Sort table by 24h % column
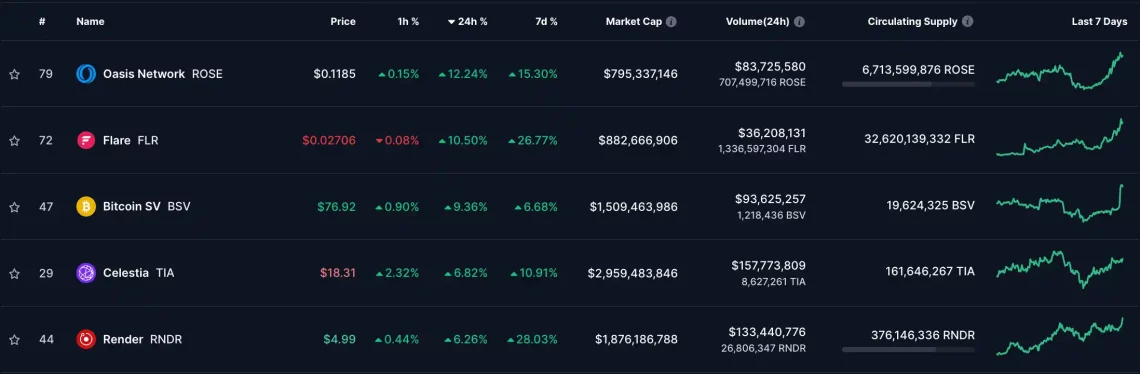1140x374 pixels. pos(467,22)
